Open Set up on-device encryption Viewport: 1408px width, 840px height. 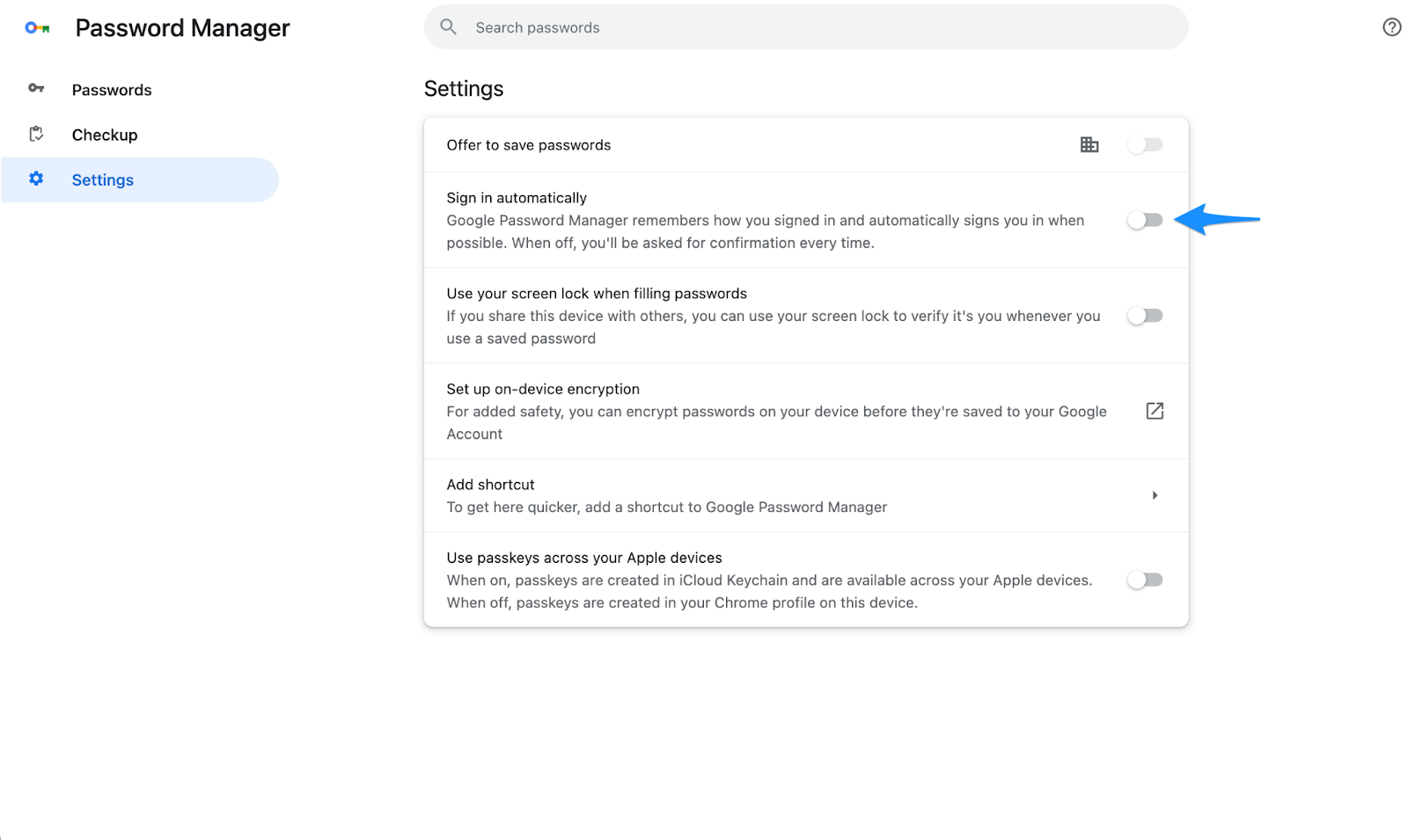[x=543, y=388]
